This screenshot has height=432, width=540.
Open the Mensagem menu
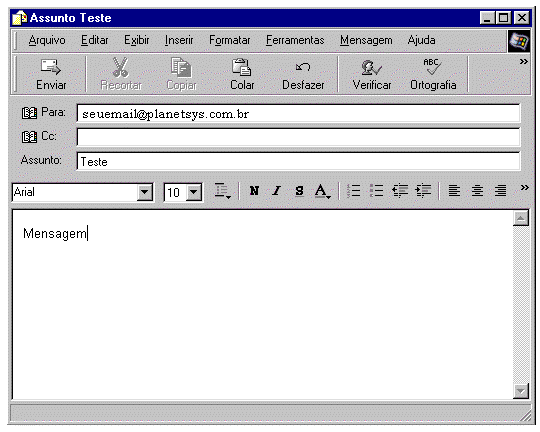pos(366,40)
